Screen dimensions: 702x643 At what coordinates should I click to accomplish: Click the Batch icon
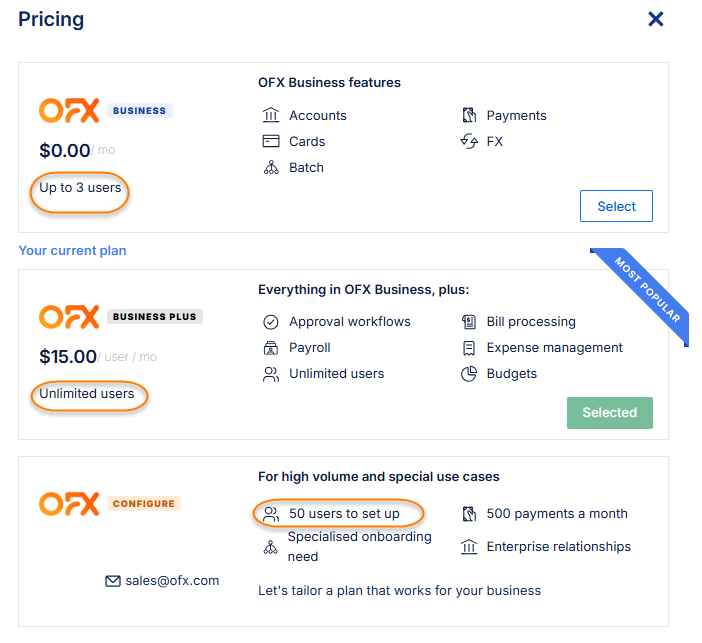pyautogui.click(x=270, y=167)
